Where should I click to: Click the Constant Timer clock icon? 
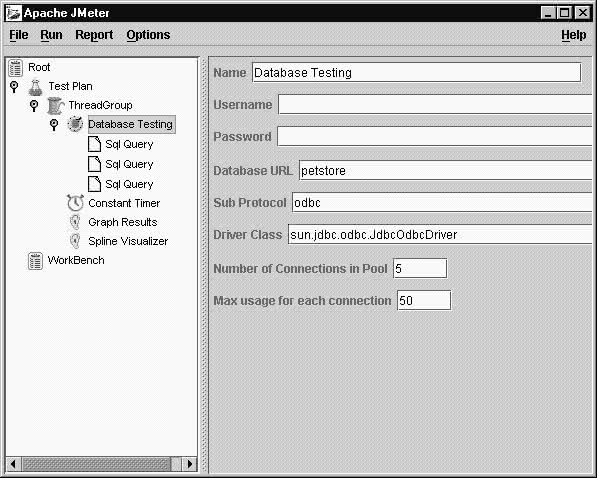coord(75,203)
